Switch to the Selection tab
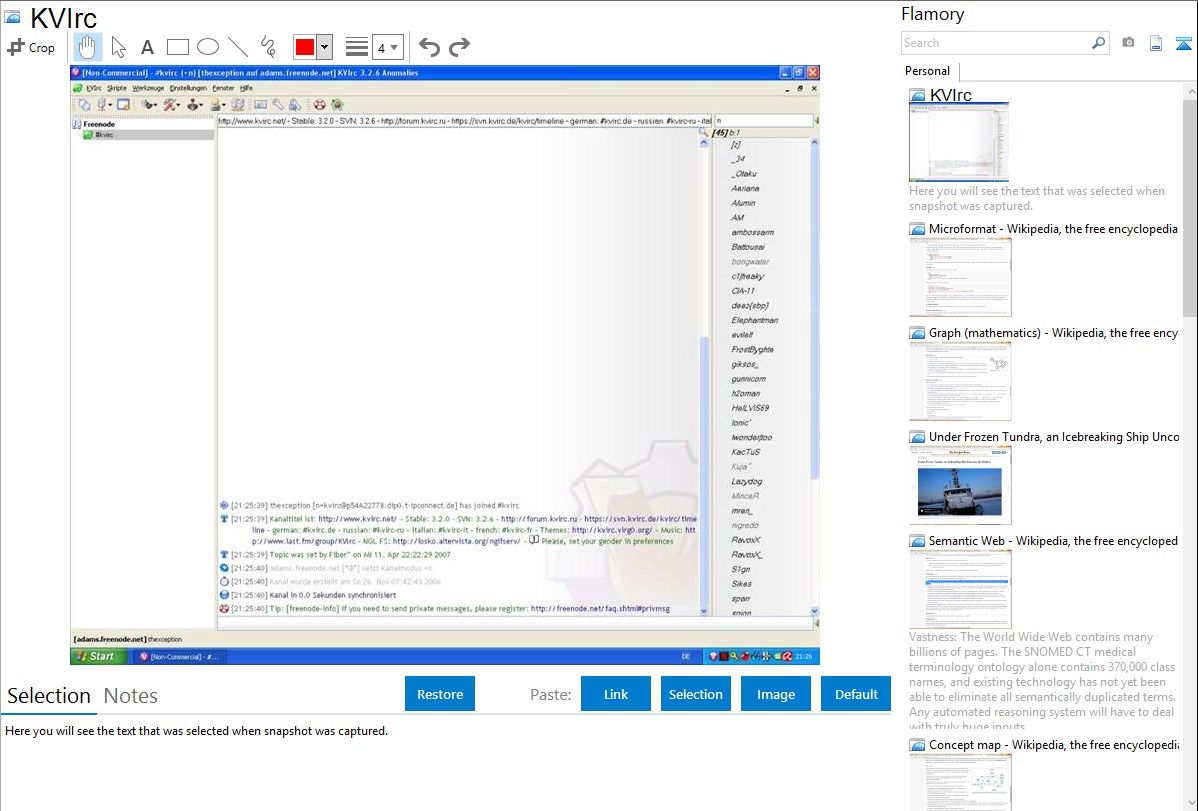This screenshot has width=1198, height=811. click(49, 696)
